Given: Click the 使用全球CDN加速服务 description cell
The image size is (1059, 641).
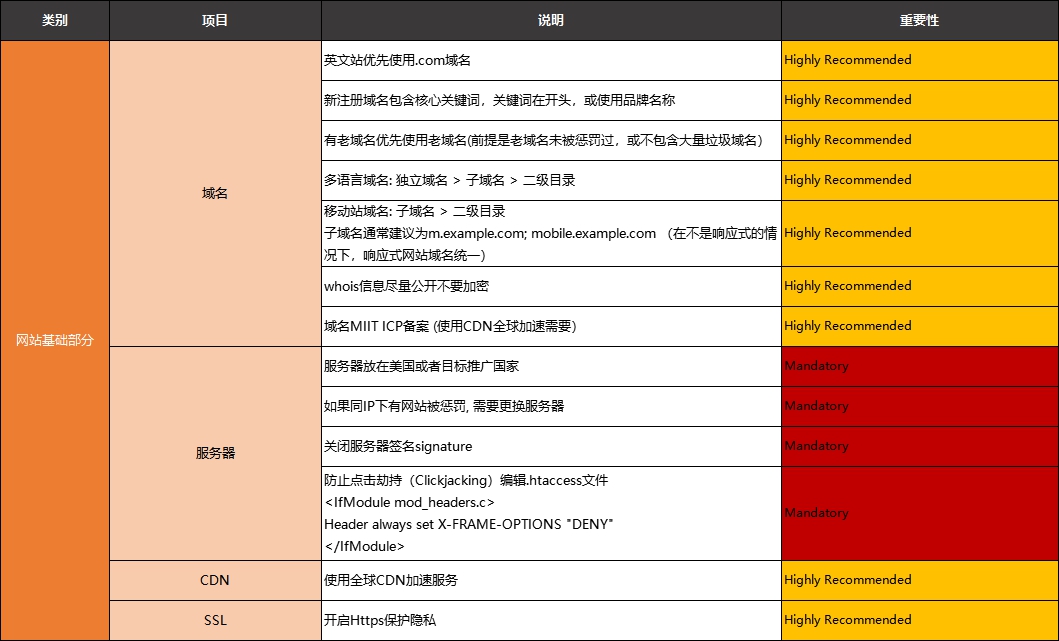Looking at the screenshot, I should coord(551,580).
